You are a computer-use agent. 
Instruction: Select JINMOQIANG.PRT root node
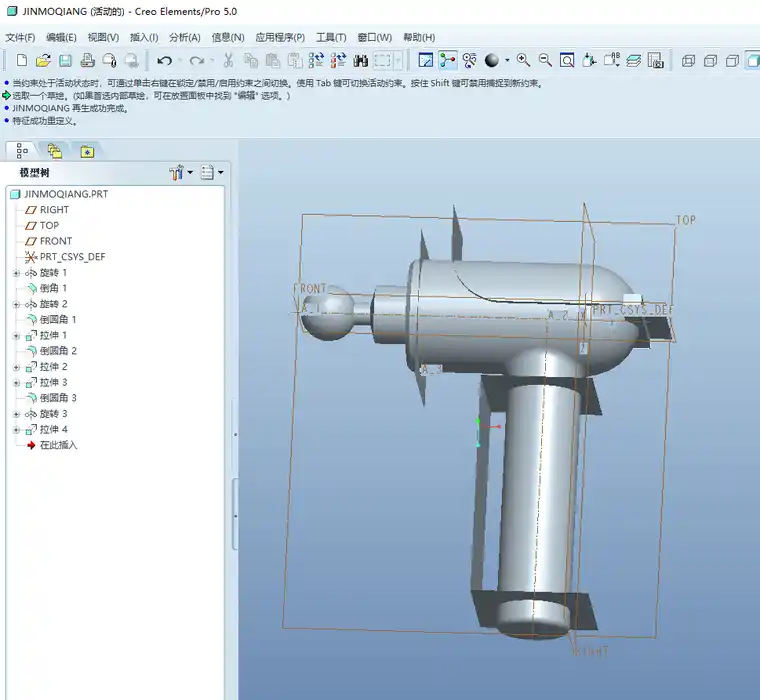click(60, 194)
